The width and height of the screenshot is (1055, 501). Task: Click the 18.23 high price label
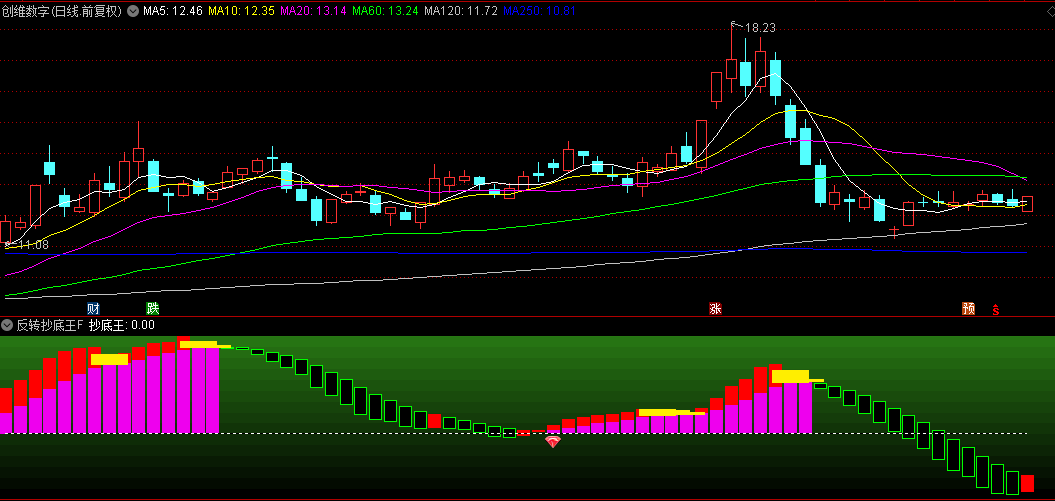(760, 28)
